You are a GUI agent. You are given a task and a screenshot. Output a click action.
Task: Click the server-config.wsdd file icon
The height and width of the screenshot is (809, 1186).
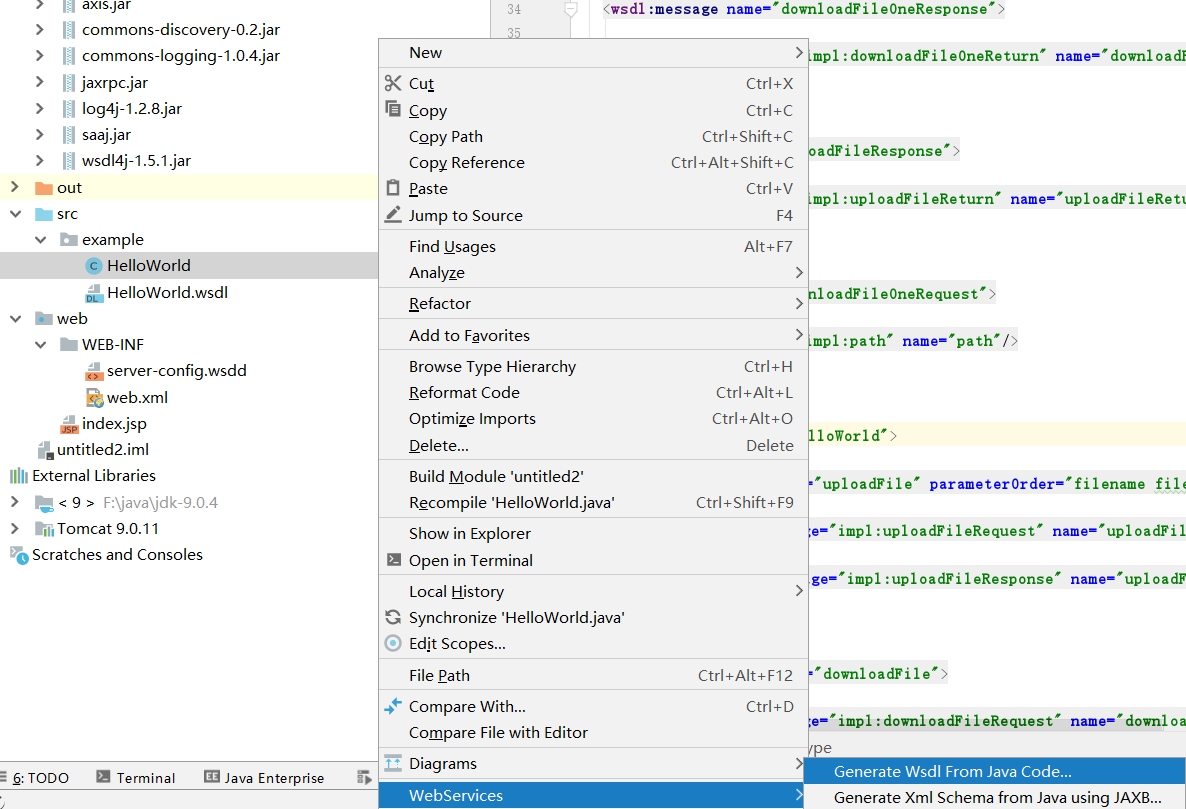coord(94,371)
